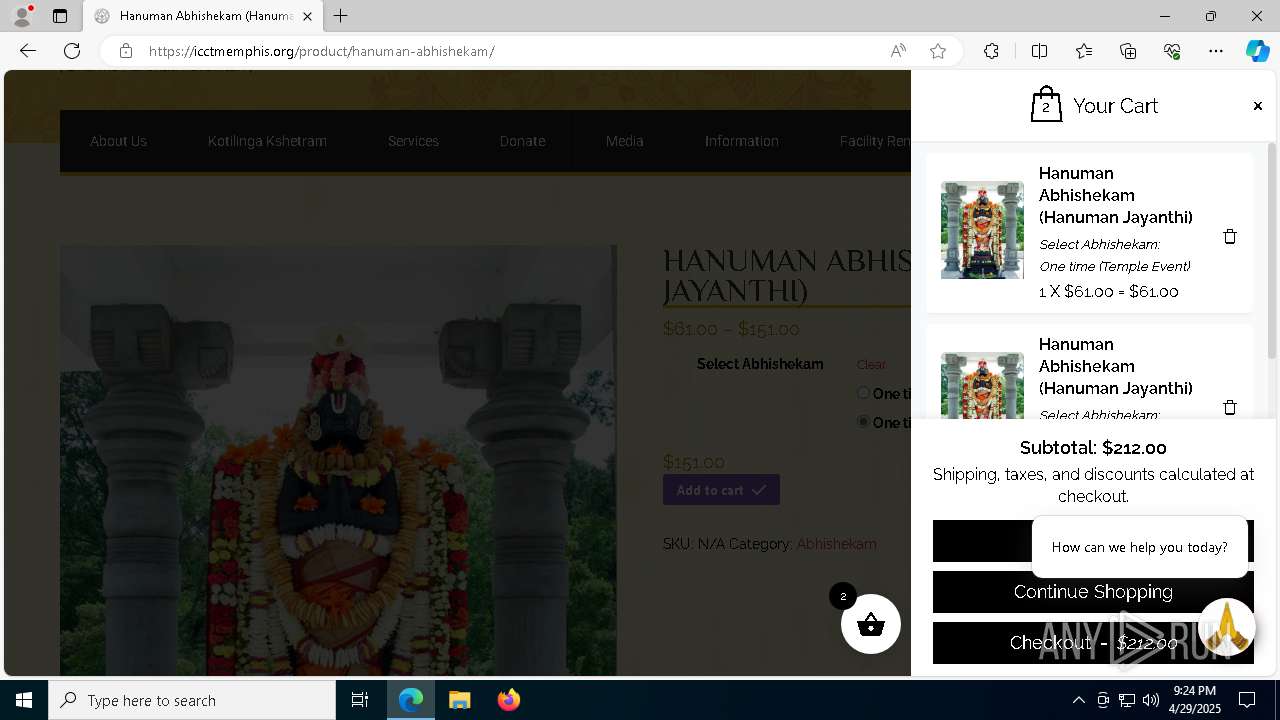This screenshot has height=720, width=1280.
Task: Open Copilot sidebar
Action: (x=1257, y=51)
